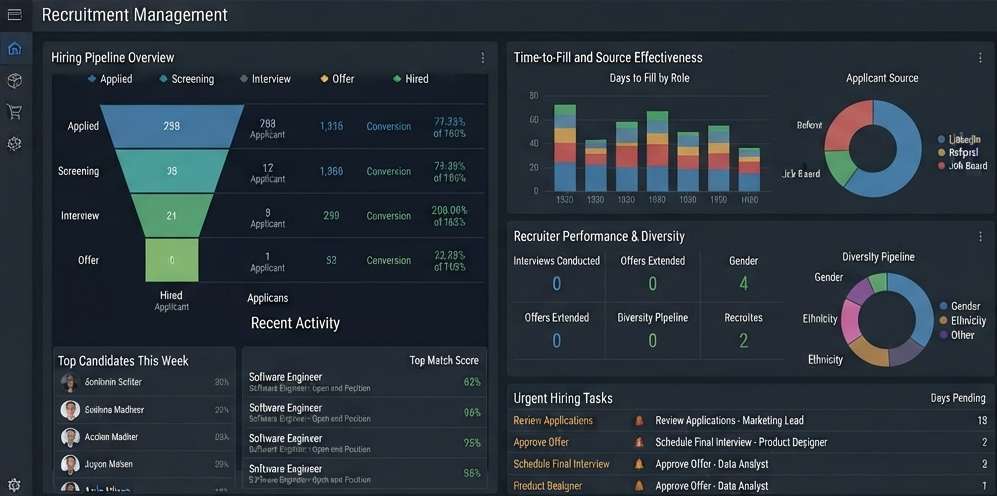Click bell icon in Schedule Final Interview row
Viewport: 997px width, 496px height.
tap(639, 464)
